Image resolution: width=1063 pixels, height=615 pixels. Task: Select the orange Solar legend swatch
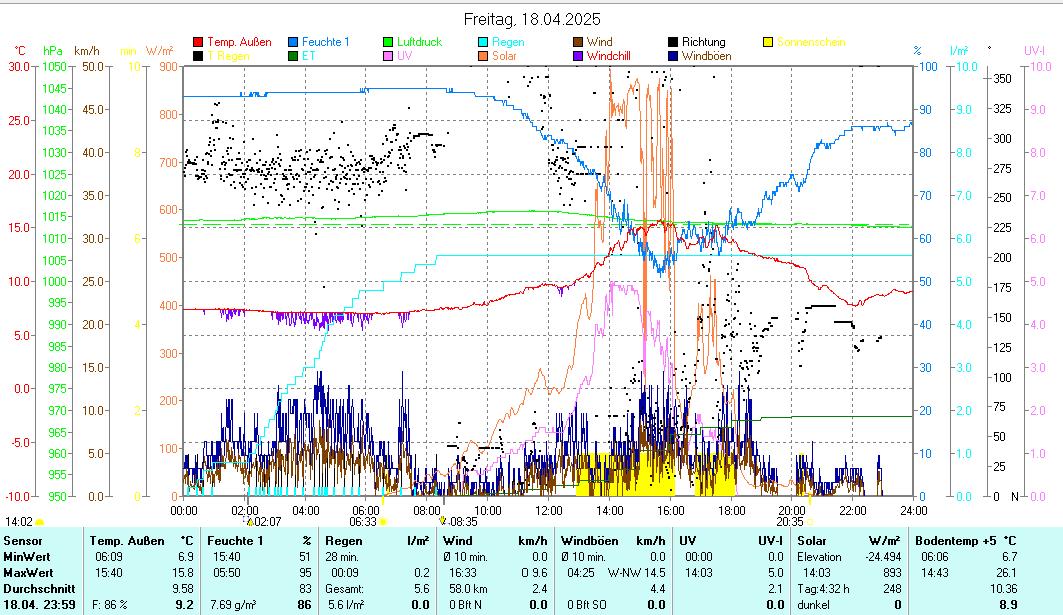coord(484,57)
